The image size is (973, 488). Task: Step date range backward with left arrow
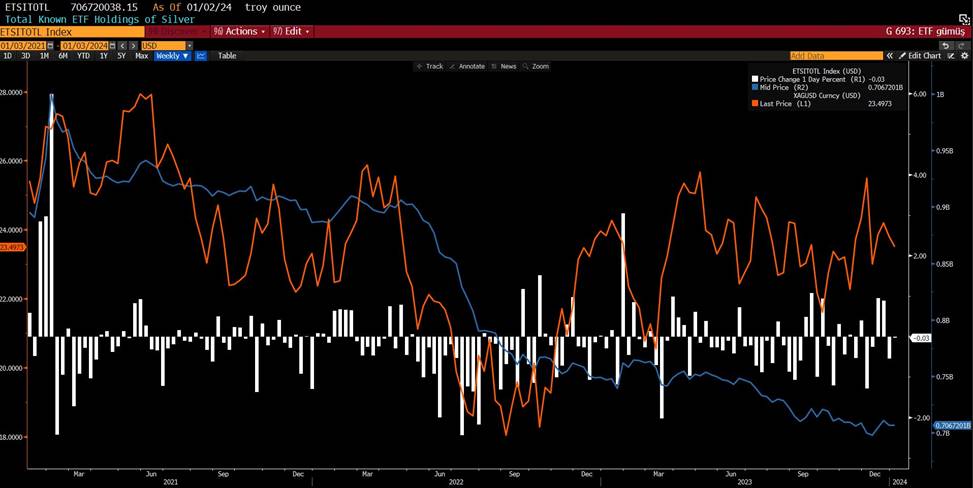point(122,46)
